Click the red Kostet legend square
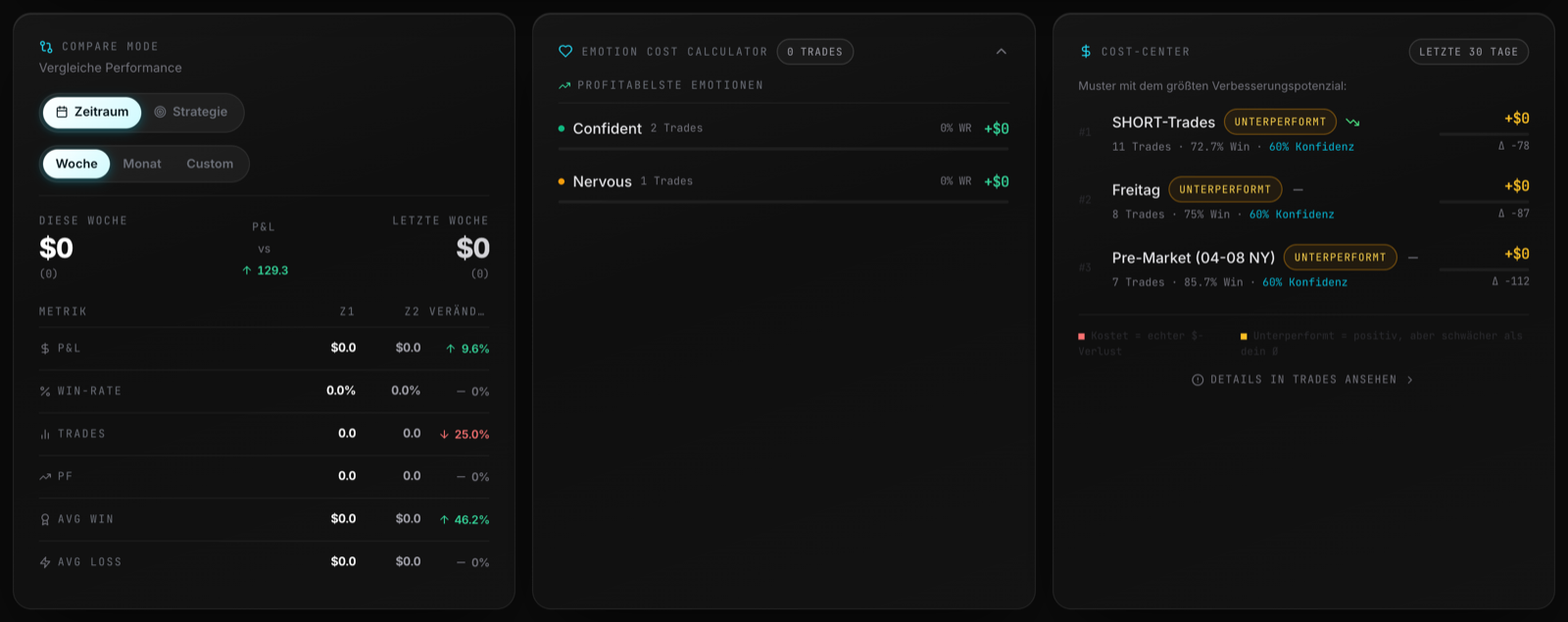The width and height of the screenshot is (1568, 622). [1082, 336]
